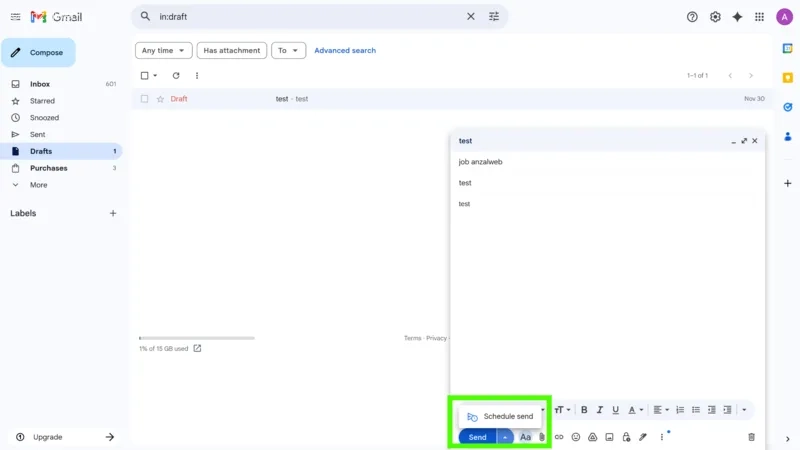Viewport: 800px width, 450px height.
Task: Expand the To filter dropdown
Action: pyautogui.click(x=288, y=50)
